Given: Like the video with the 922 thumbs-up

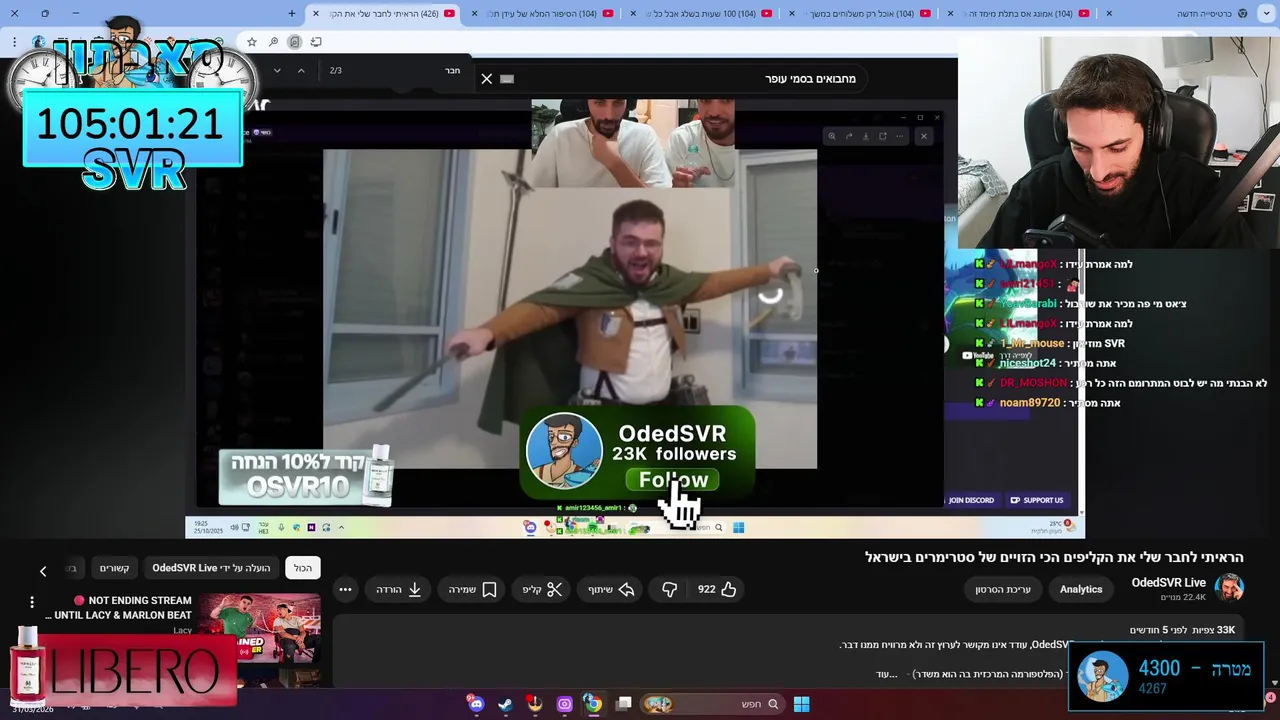Looking at the screenshot, I should 717,589.
